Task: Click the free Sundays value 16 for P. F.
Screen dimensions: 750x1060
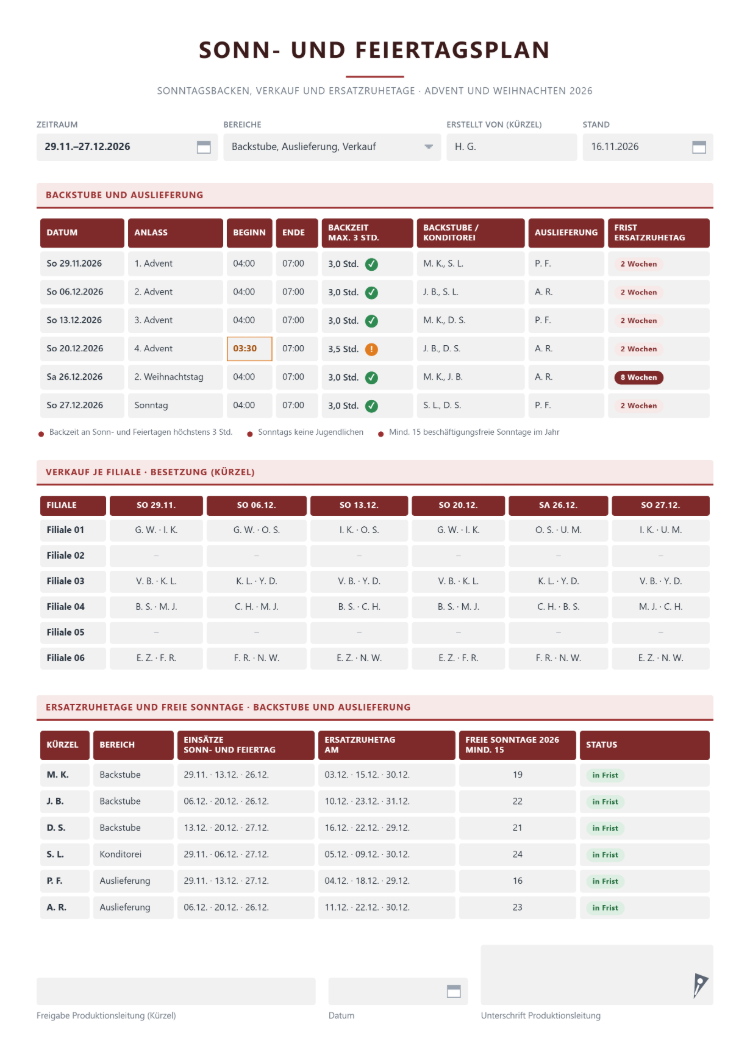Action: pos(517,881)
